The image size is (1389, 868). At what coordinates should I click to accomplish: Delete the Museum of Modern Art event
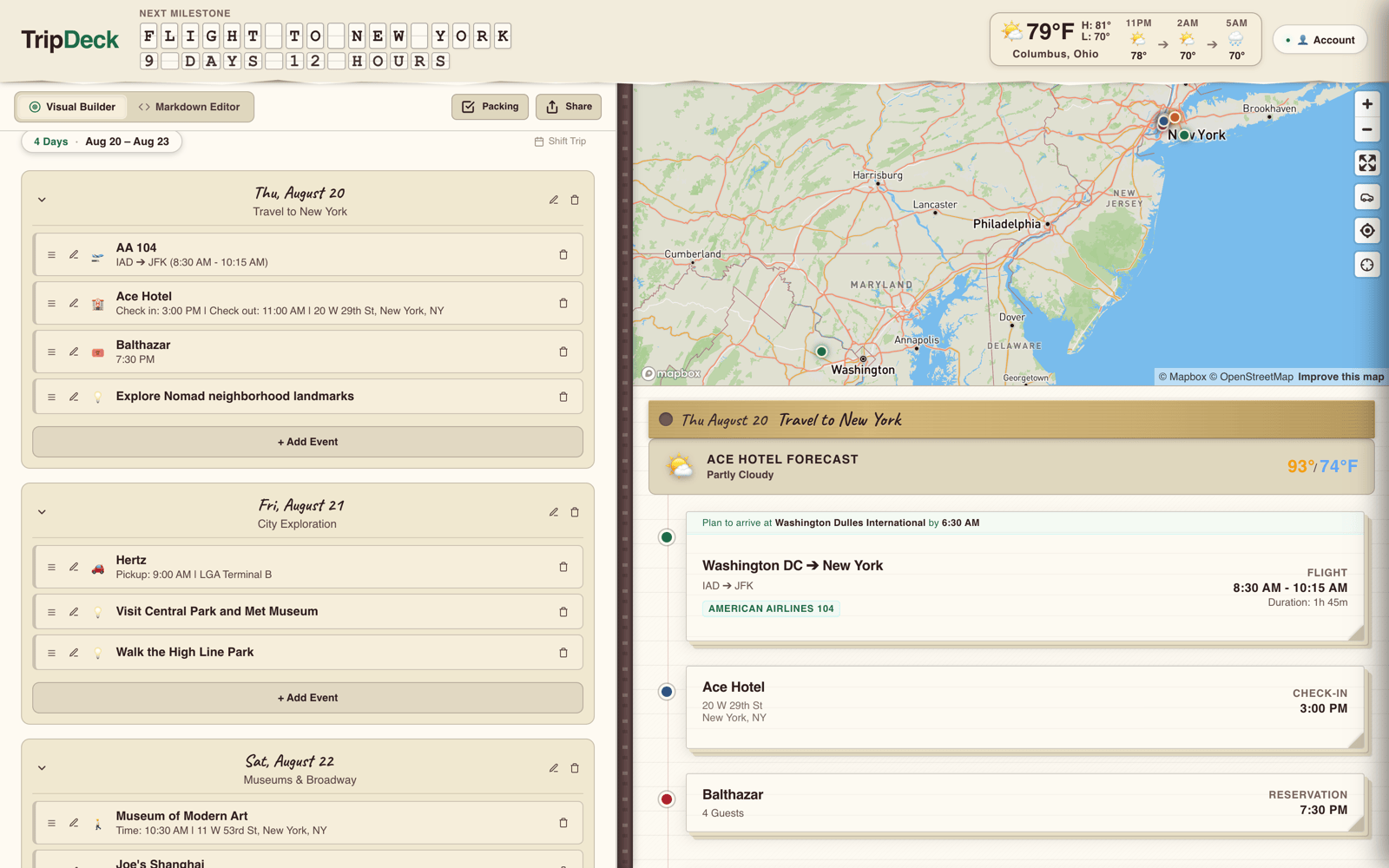tap(563, 823)
